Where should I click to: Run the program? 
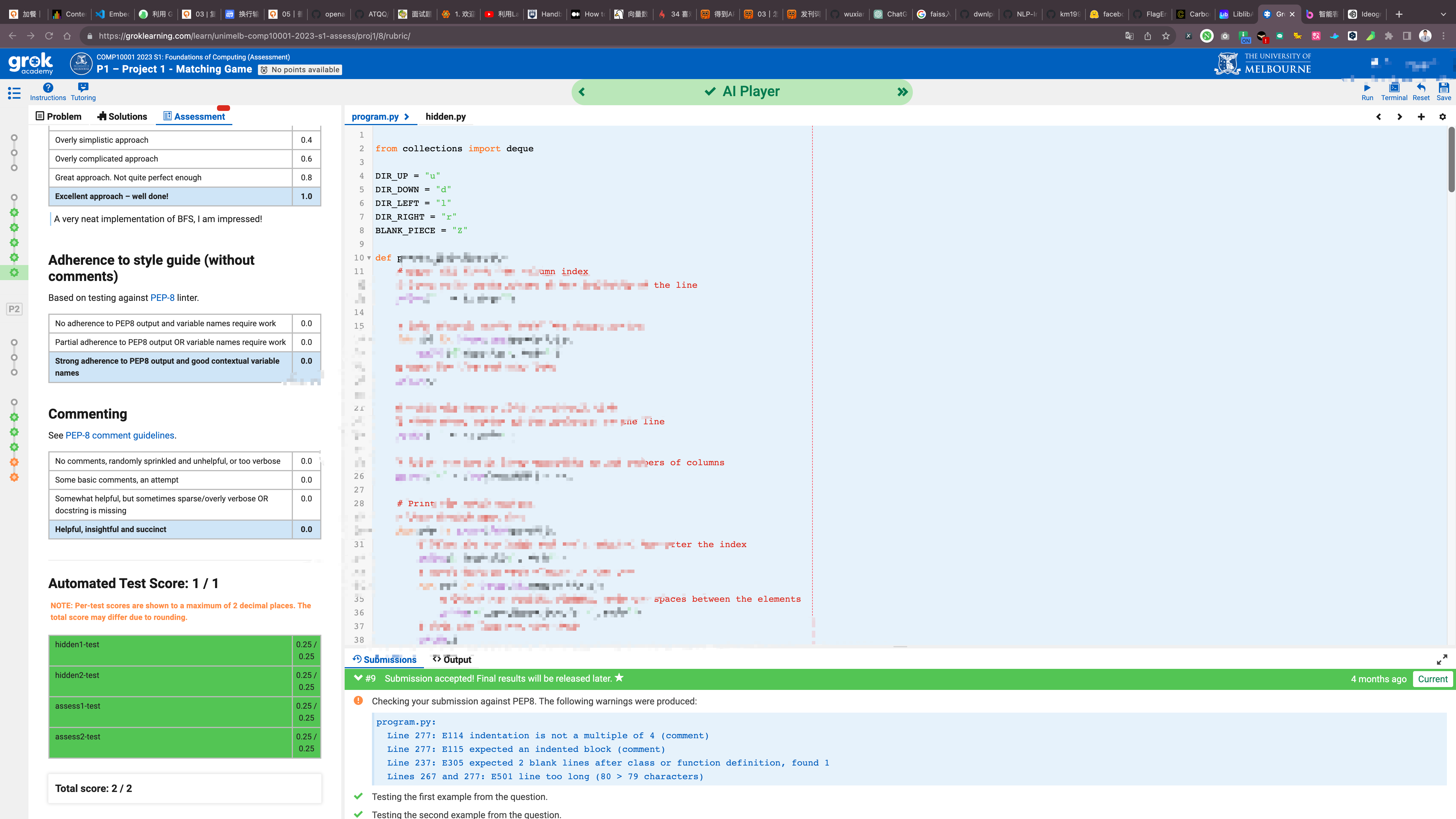coord(1367,92)
